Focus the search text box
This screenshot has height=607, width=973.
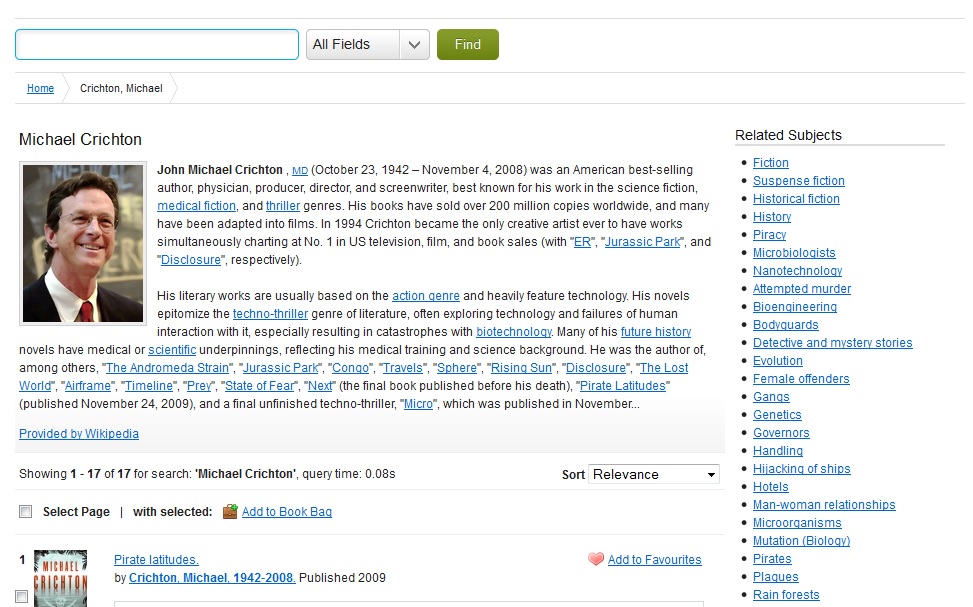pyautogui.click(x=157, y=45)
